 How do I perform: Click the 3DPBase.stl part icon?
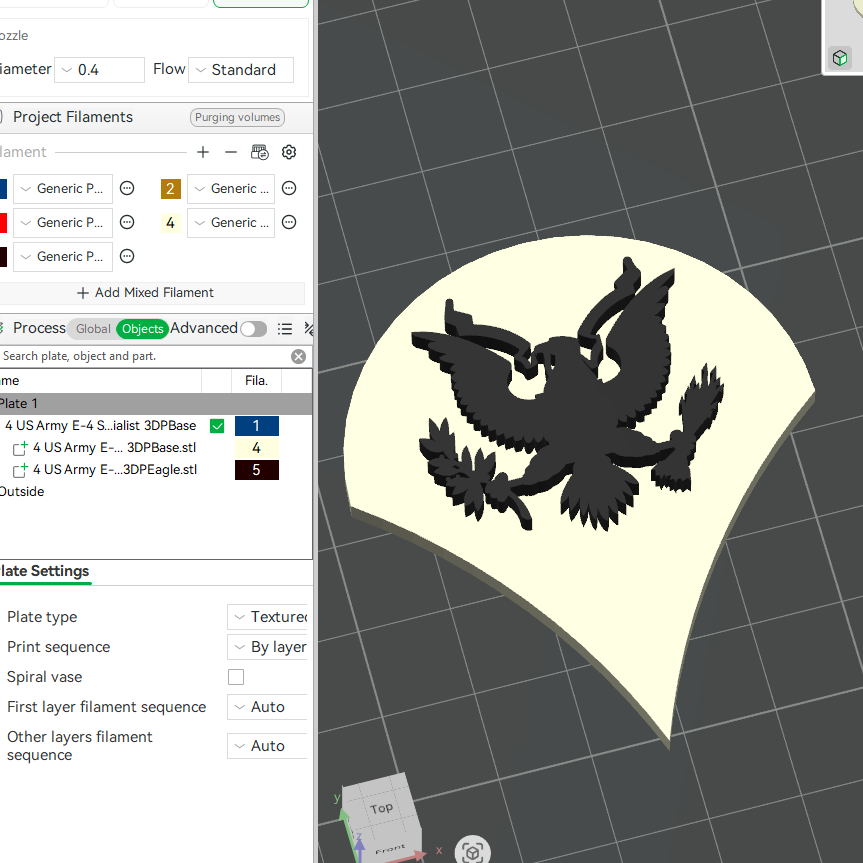pyautogui.click(x=20, y=448)
